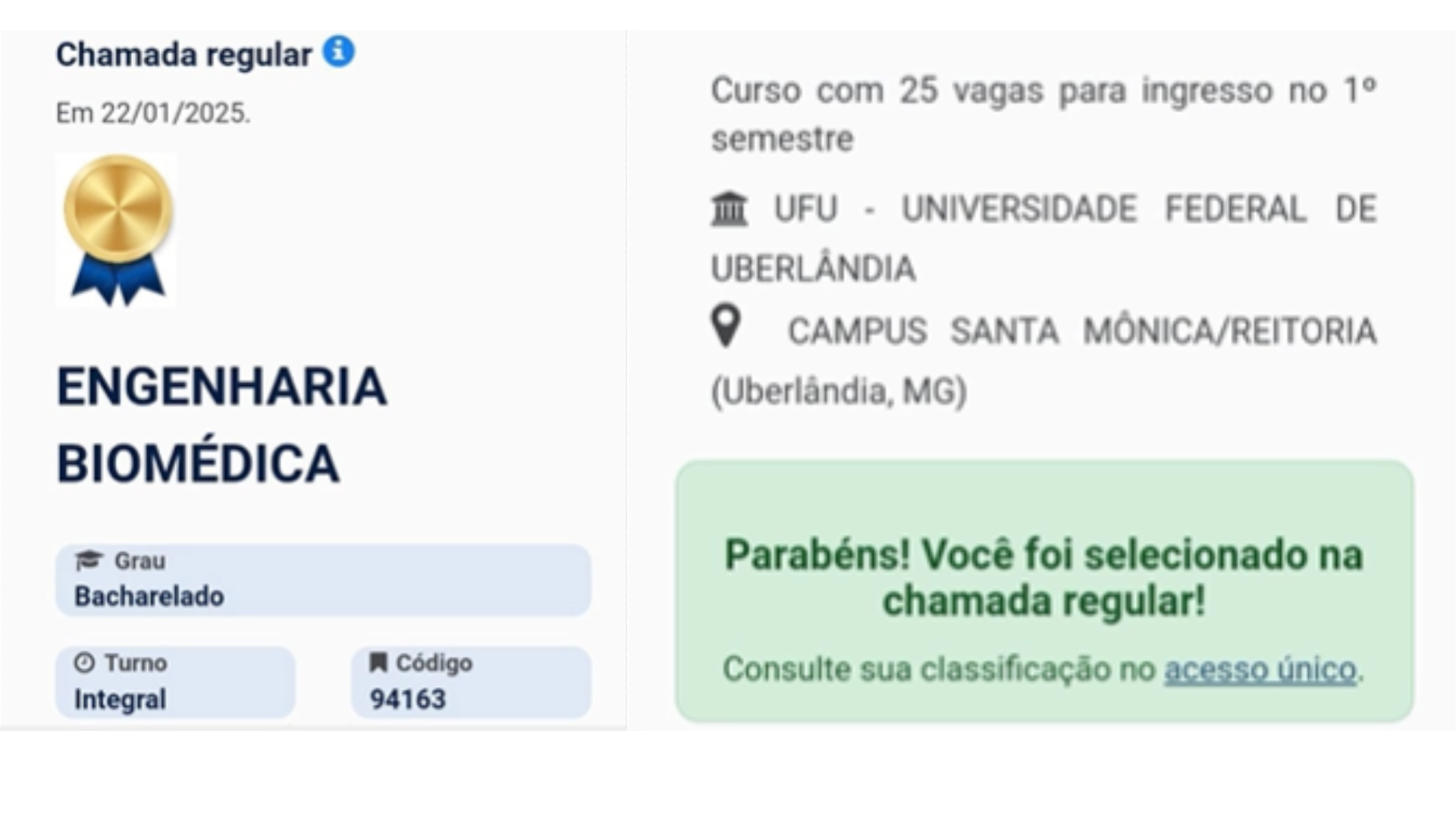The image size is (1456, 819).
Task: Click the 25 vagas course description
Action: pyautogui.click(x=1043, y=115)
